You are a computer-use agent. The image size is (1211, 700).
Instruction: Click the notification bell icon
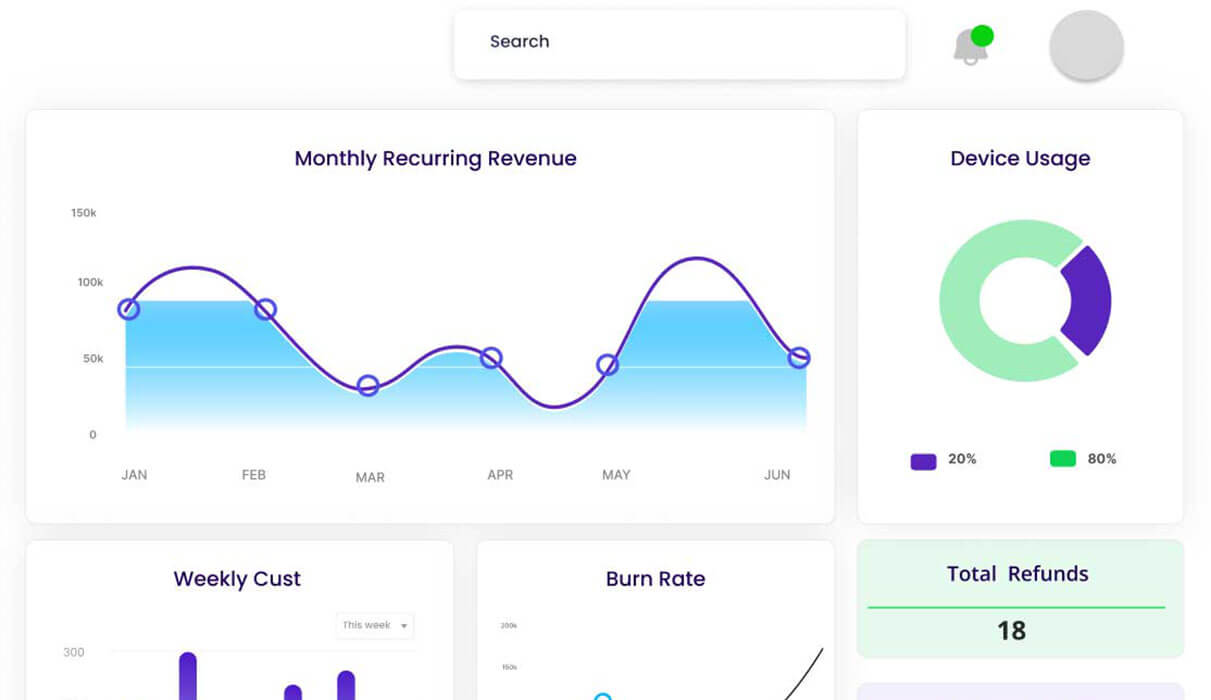[970, 46]
